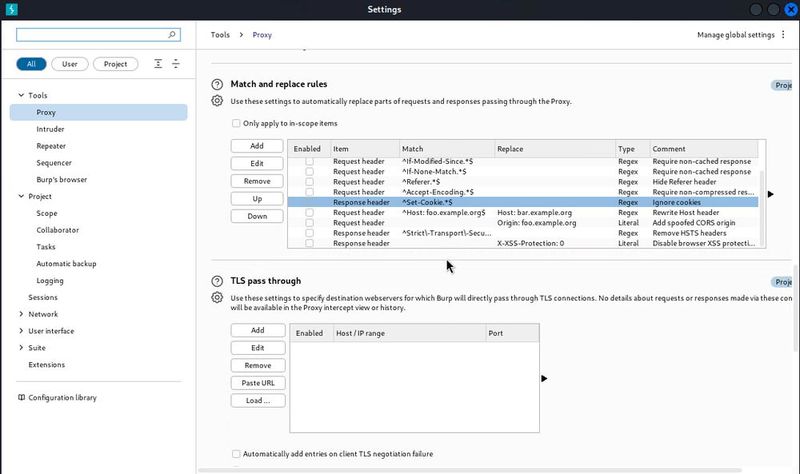Click the search magnifier icon
Screen dimensions: 800x474
[172, 34]
